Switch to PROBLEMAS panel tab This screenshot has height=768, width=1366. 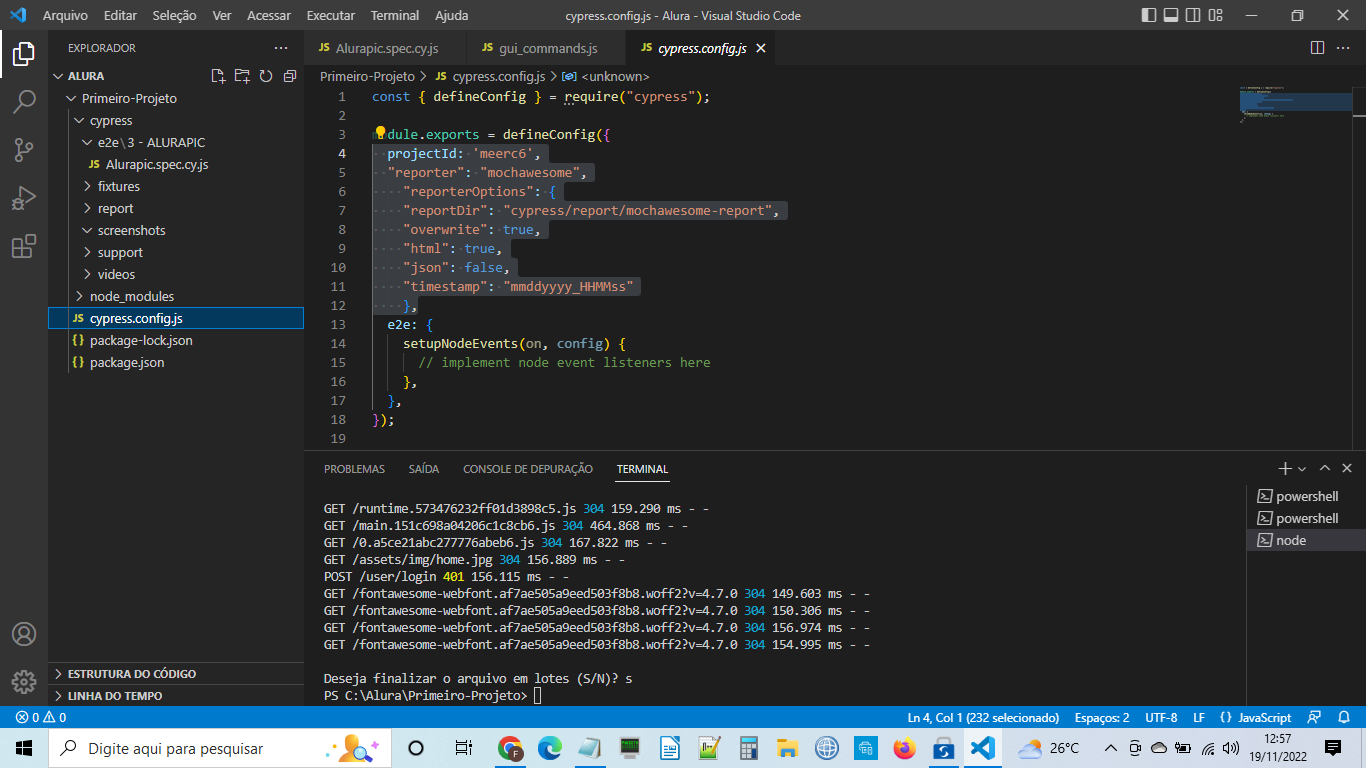pos(354,469)
